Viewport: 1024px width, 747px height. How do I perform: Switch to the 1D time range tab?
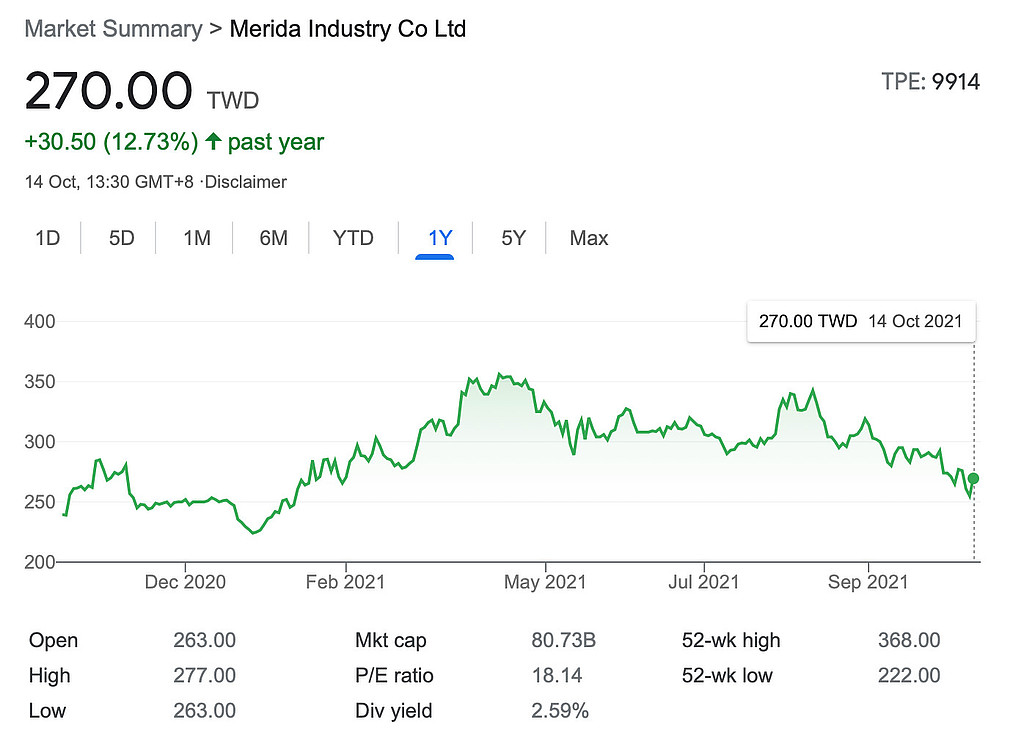[48, 238]
